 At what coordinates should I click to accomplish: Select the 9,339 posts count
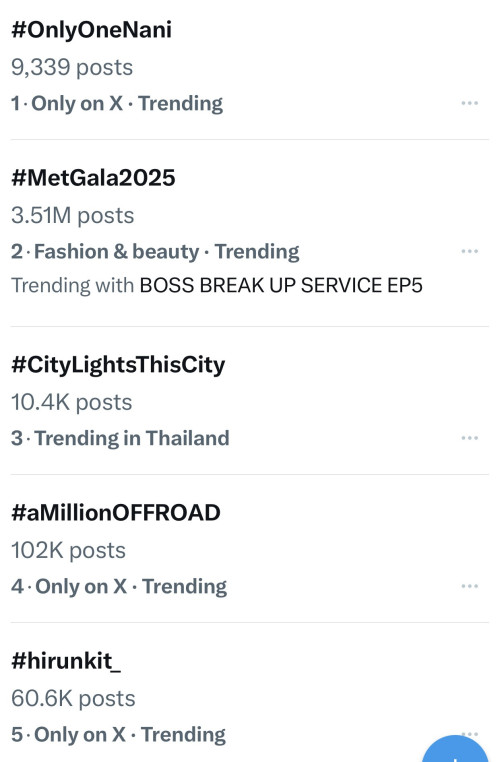coord(72,68)
